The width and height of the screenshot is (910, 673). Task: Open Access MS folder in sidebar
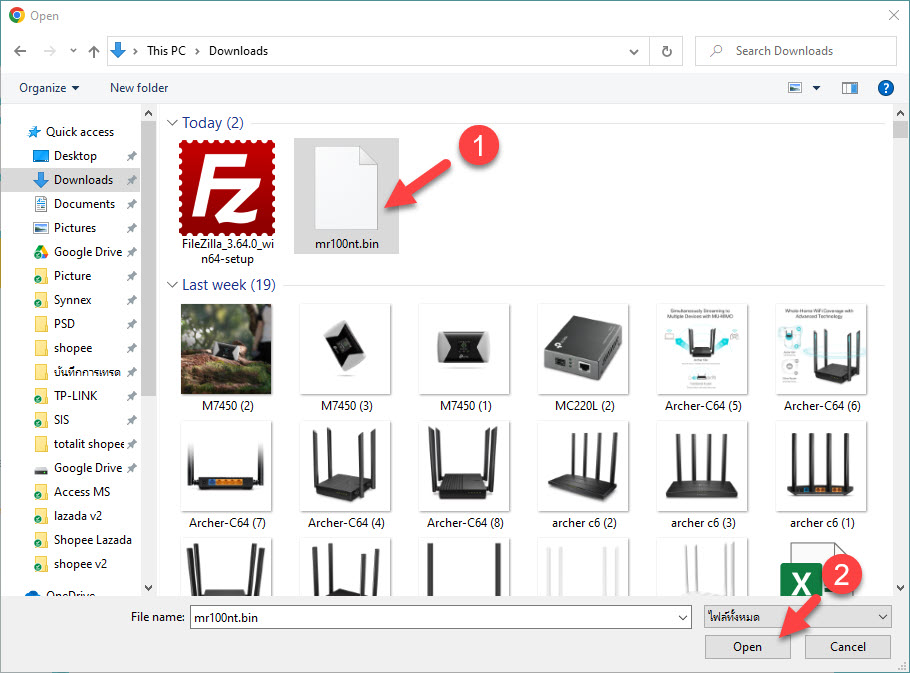[71, 492]
